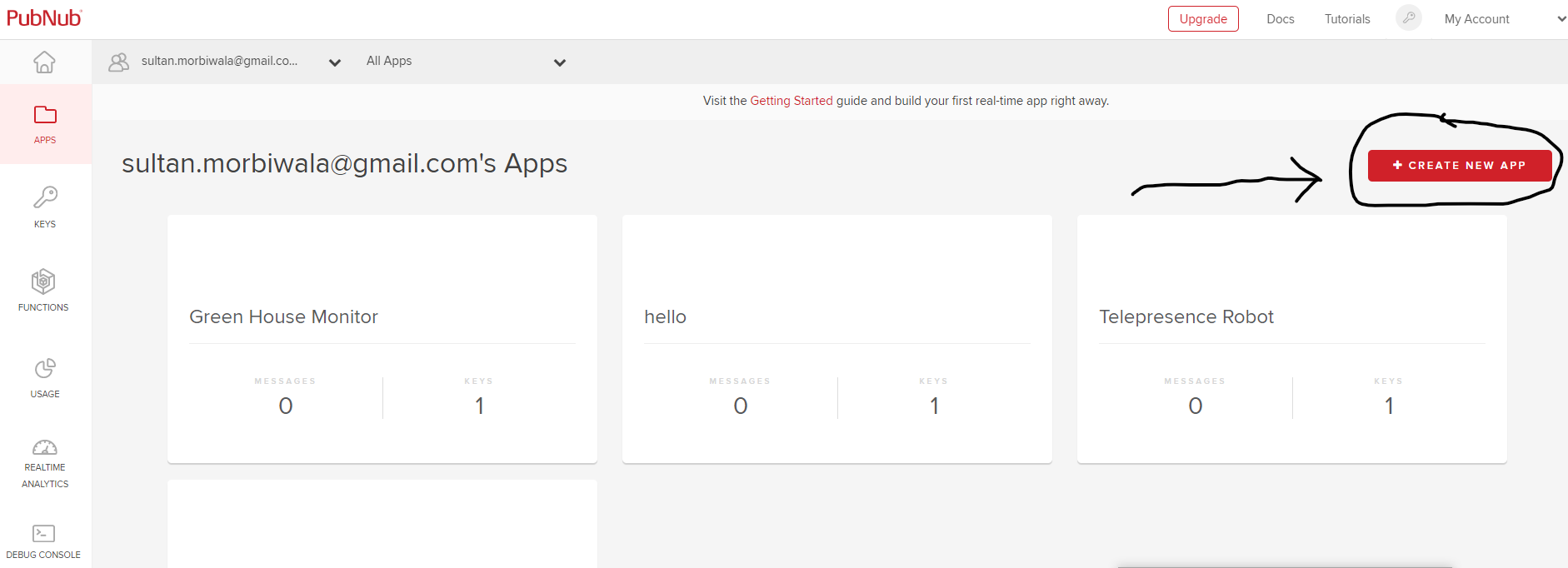Open the My Account menu
Screen dimensions: 1568x568
pos(1476,18)
